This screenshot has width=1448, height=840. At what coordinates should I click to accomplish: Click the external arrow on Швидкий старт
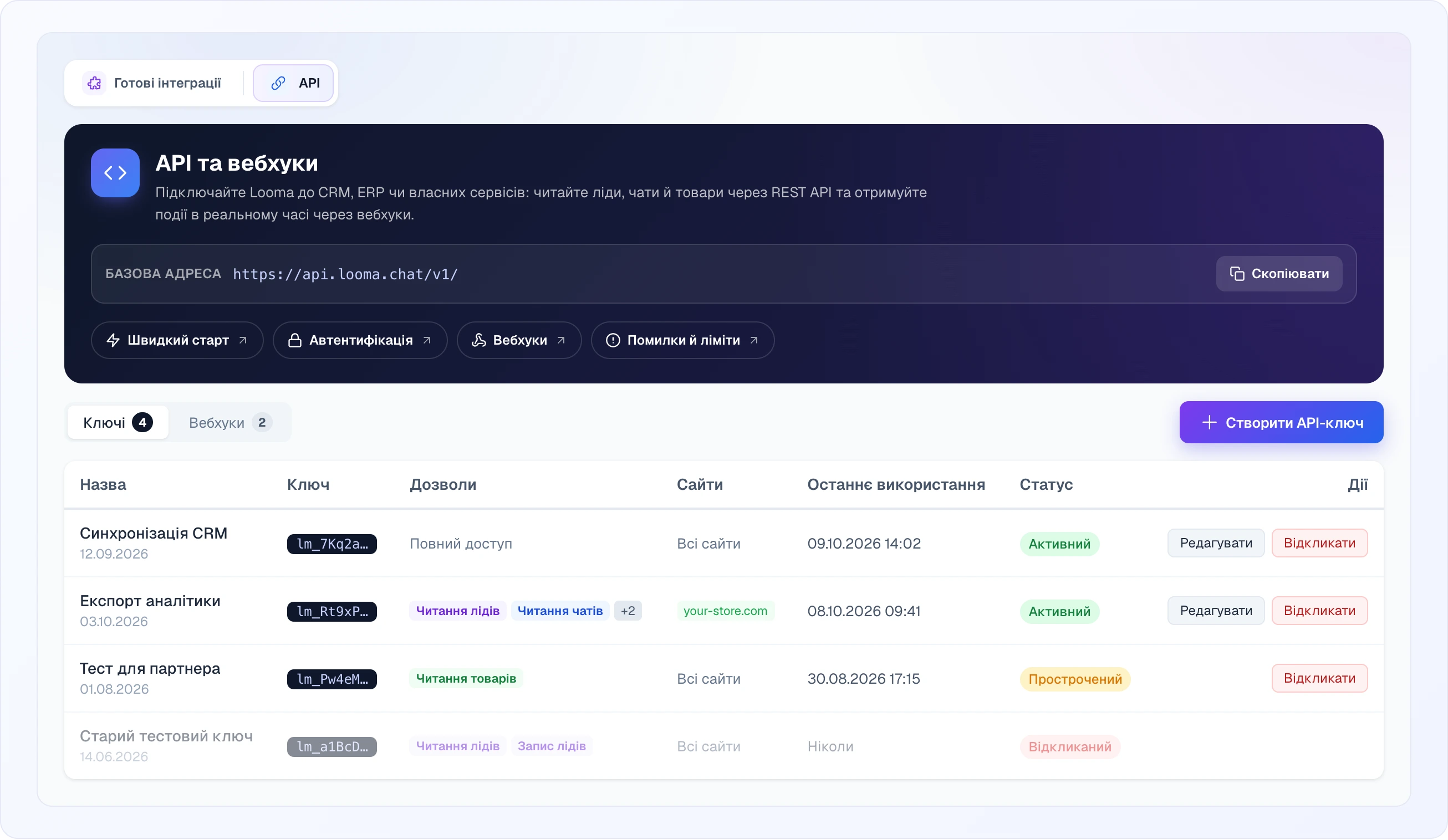[243, 340]
